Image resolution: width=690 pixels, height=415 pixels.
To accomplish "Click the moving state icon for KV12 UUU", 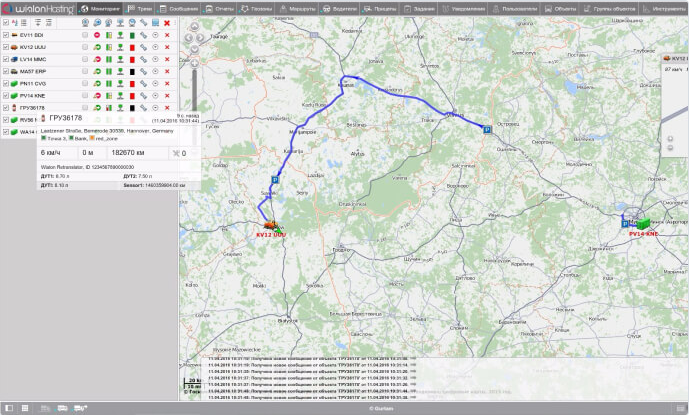I will [97, 47].
